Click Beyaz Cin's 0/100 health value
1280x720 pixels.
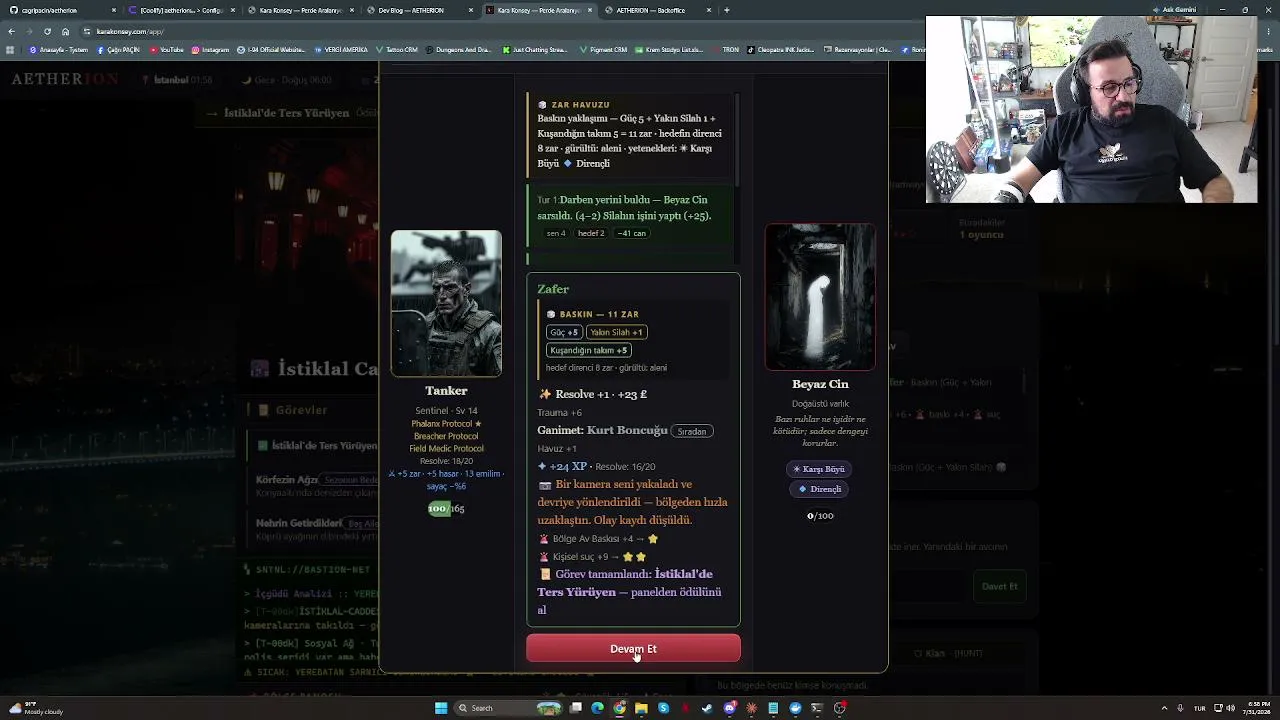pos(820,516)
